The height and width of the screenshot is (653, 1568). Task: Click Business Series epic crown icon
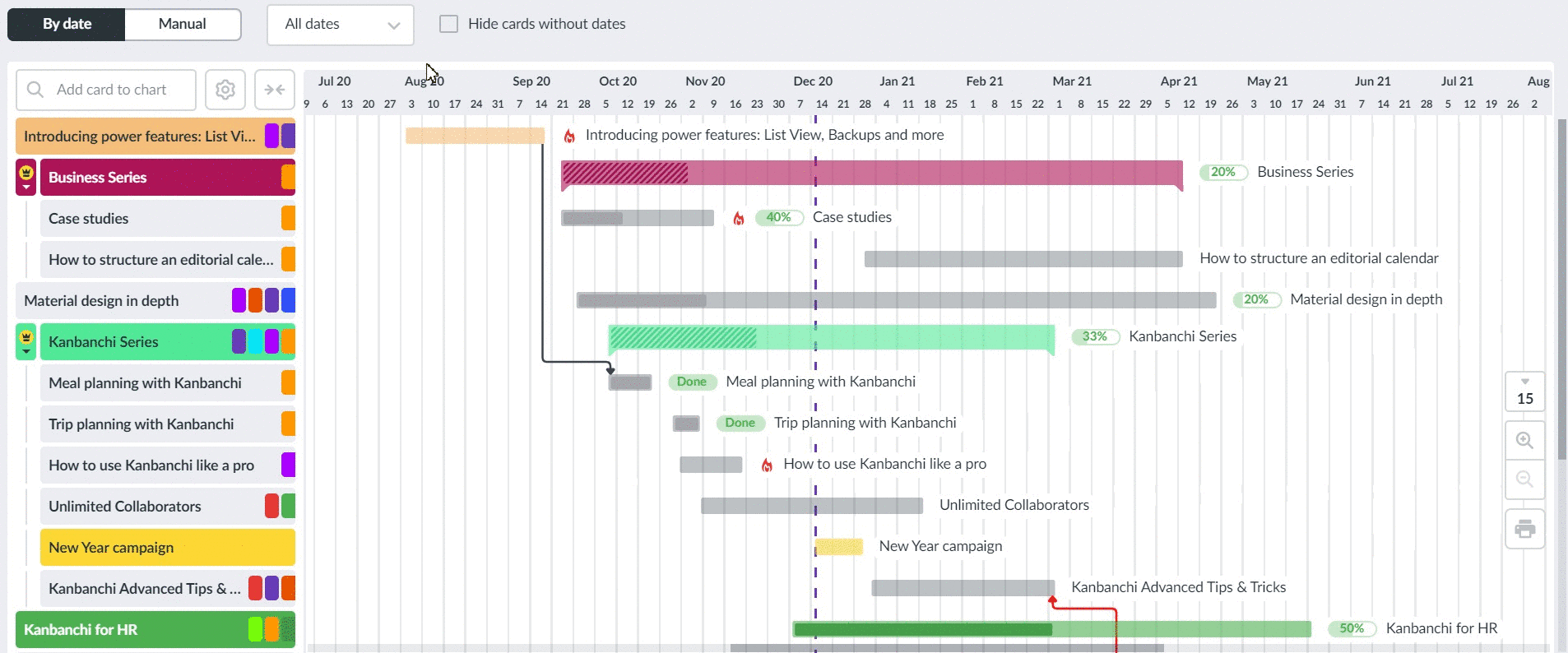pyautogui.click(x=26, y=172)
